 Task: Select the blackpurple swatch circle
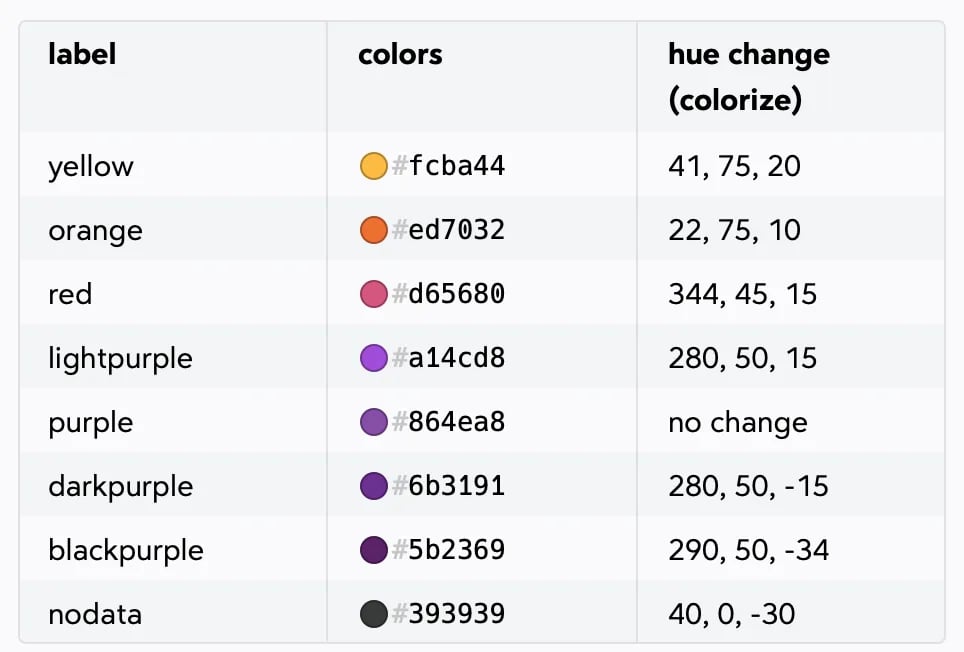coord(373,550)
